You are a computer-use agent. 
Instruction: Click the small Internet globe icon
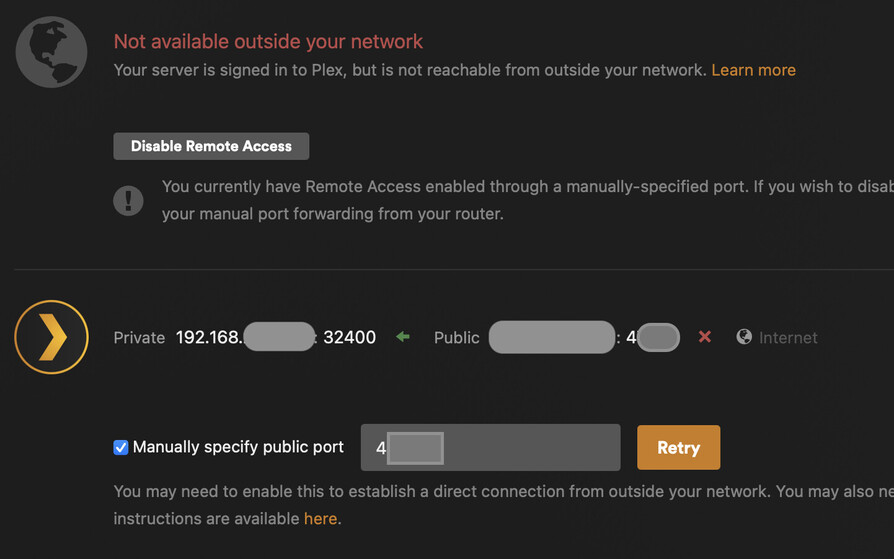744,337
